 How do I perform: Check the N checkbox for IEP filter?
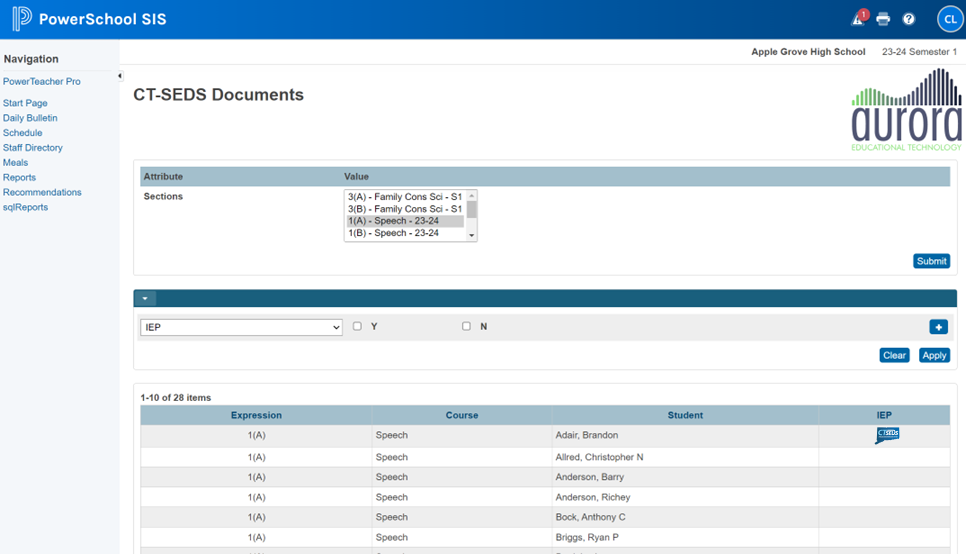(466, 326)
